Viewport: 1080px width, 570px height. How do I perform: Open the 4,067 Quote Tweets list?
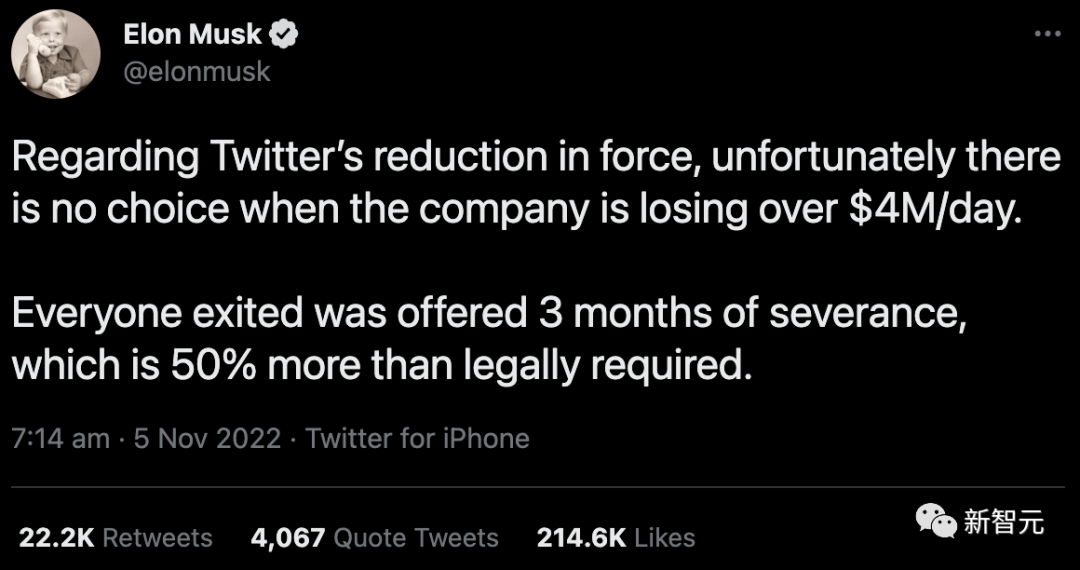coord(374,537)
